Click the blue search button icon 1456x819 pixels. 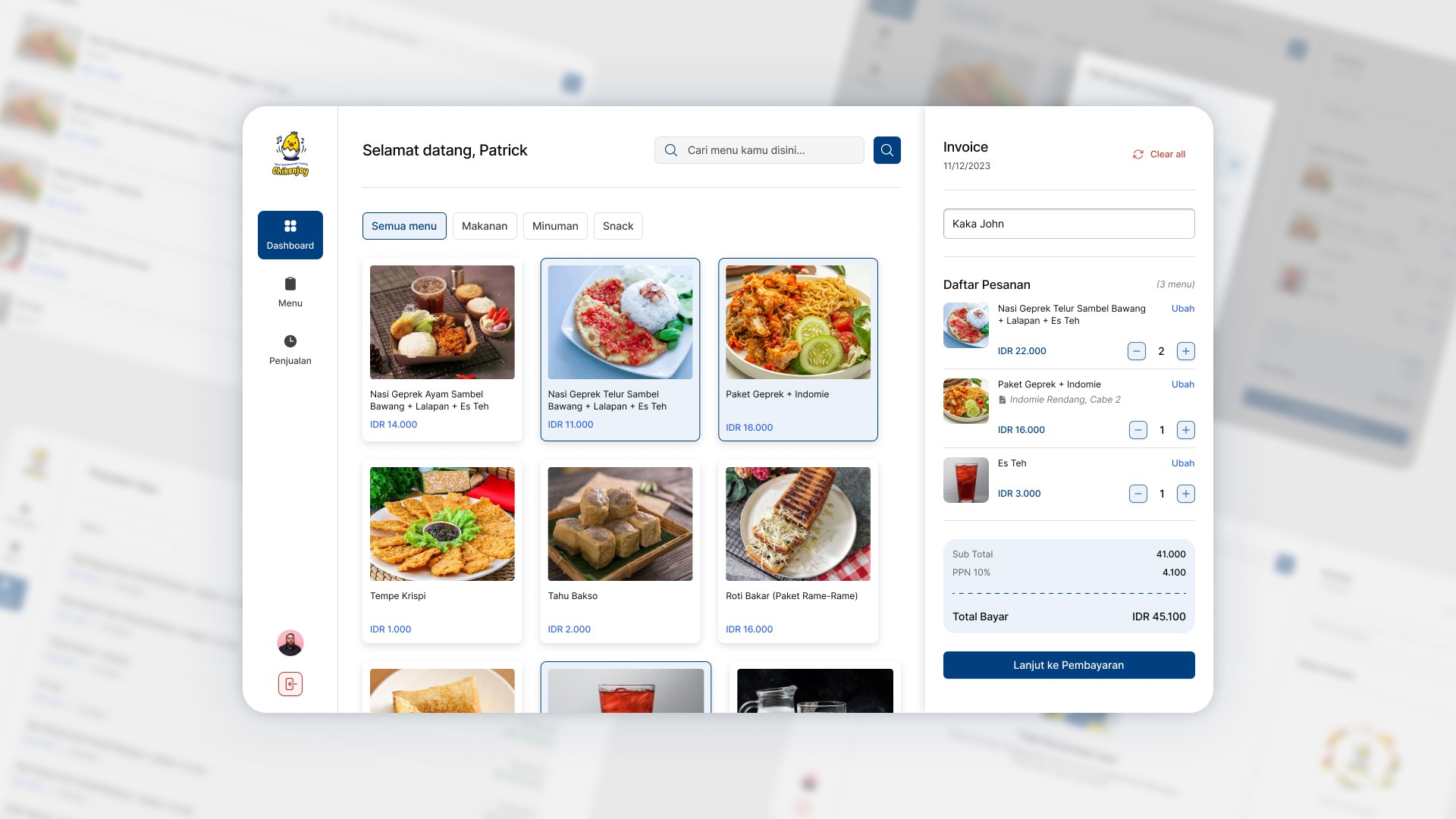(886, 150)
